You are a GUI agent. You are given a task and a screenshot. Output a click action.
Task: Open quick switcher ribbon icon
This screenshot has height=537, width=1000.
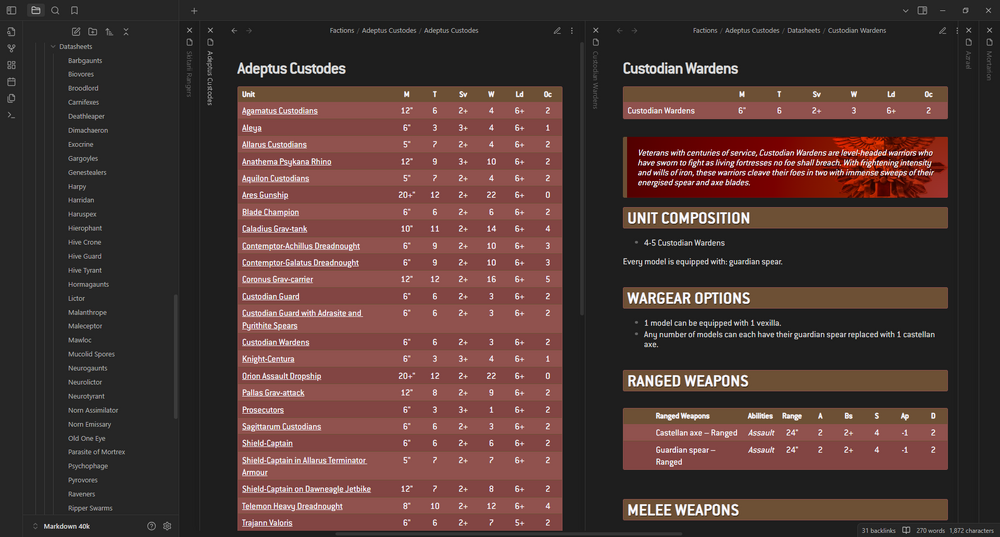pyautogui.click(x=11, y=31)
